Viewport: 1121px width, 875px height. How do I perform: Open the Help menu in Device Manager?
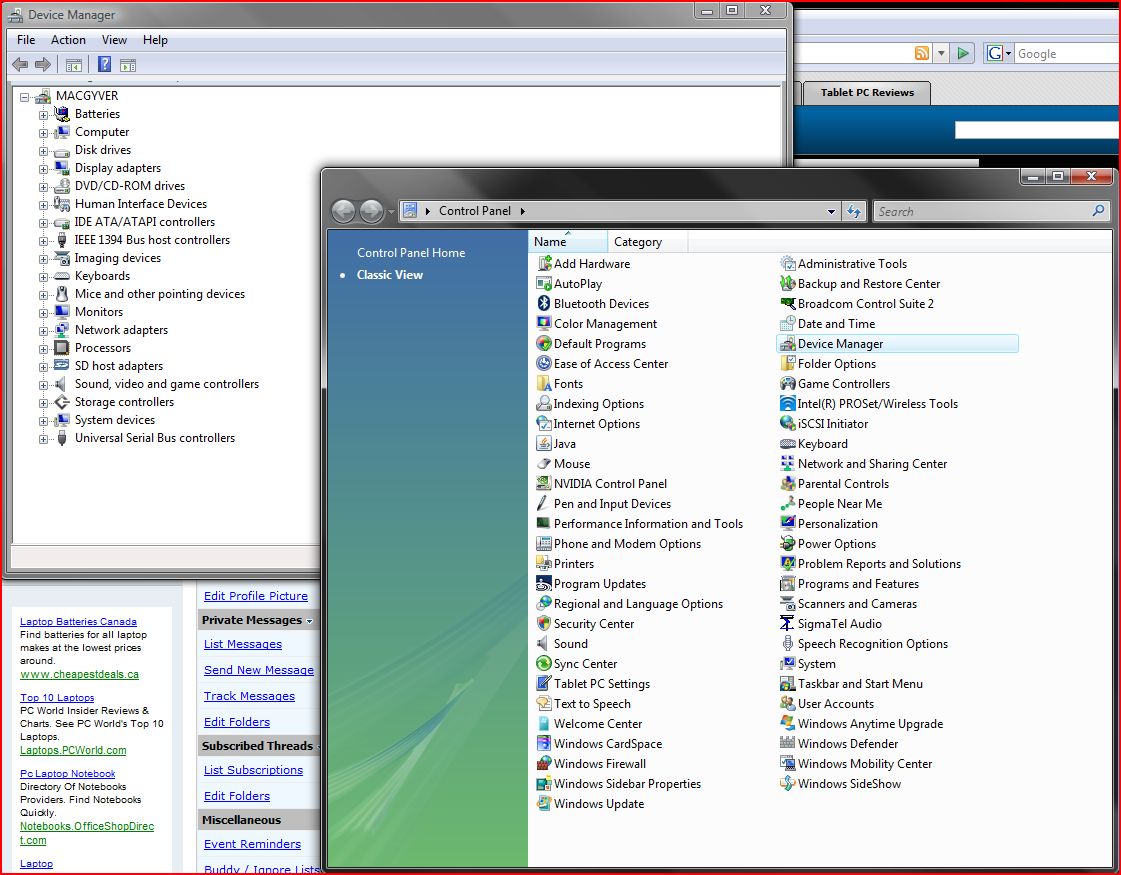point(155,40)
